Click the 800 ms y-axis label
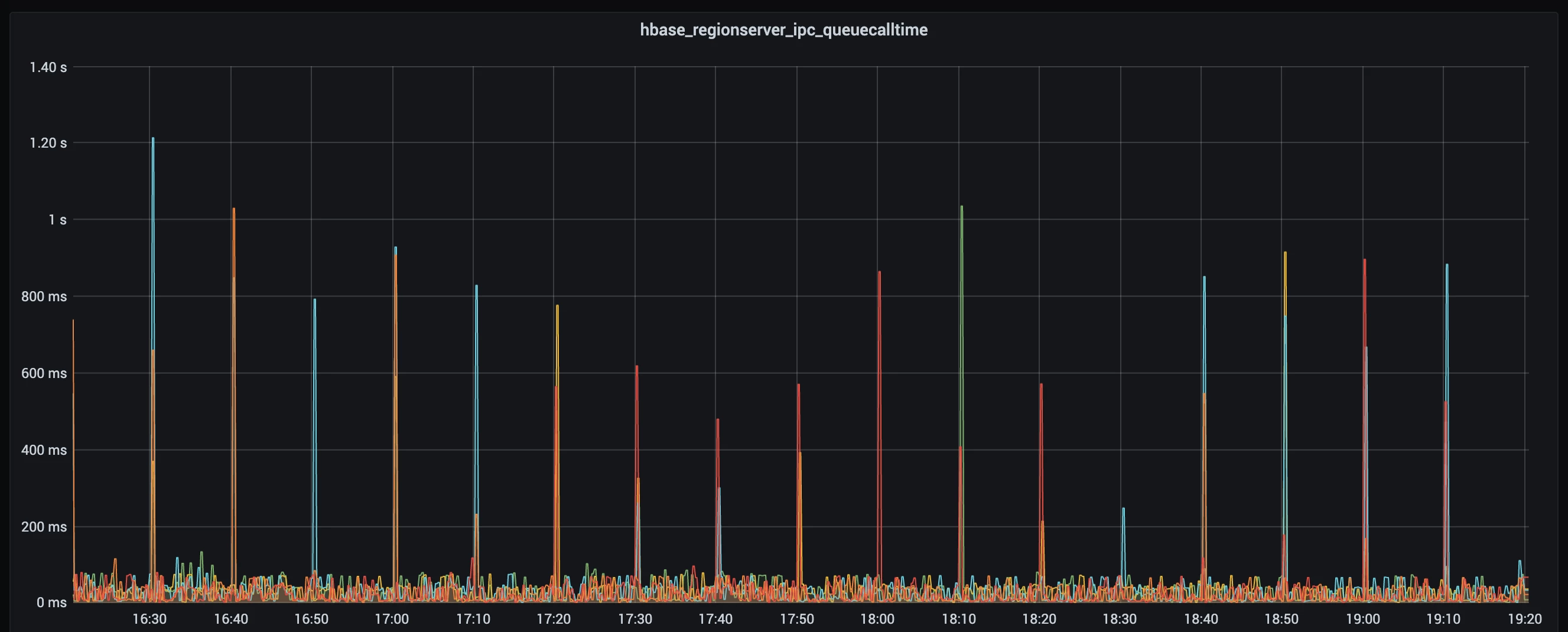Image resolution: width=1568 pixels, height=632 pixels. tap(44, 297)
